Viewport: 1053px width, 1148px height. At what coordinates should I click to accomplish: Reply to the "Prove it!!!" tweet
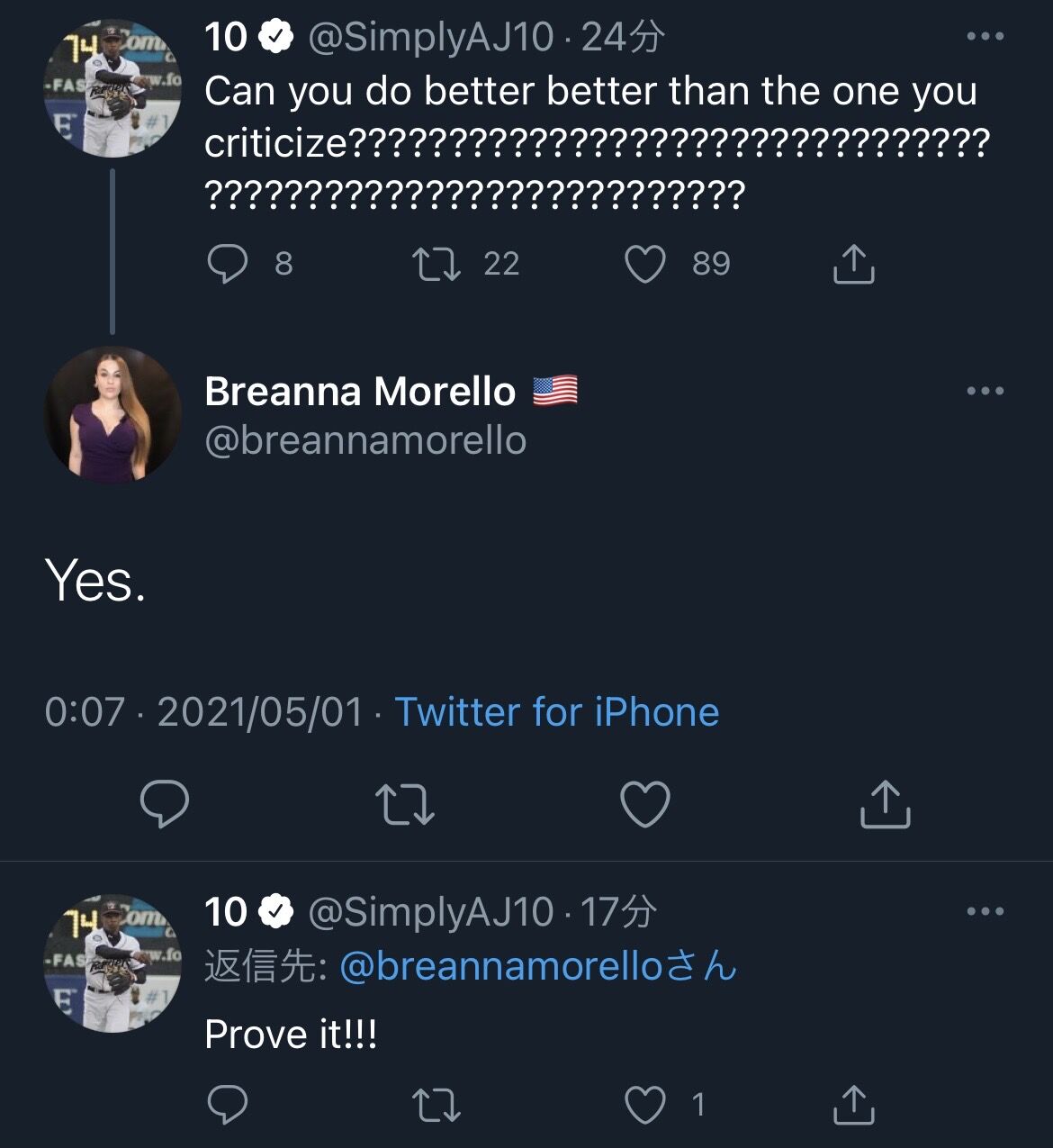tap(227, 1105)
